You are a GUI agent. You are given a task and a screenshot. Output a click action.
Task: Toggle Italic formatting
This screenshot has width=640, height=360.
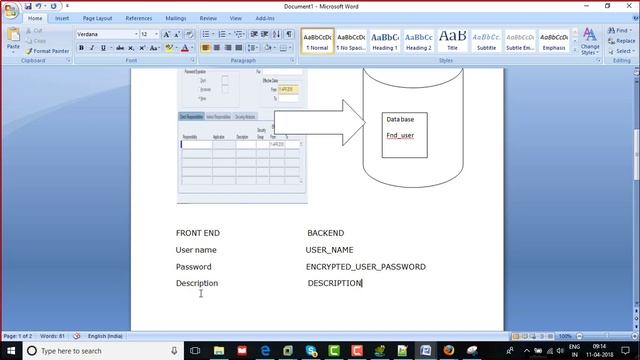92,48
